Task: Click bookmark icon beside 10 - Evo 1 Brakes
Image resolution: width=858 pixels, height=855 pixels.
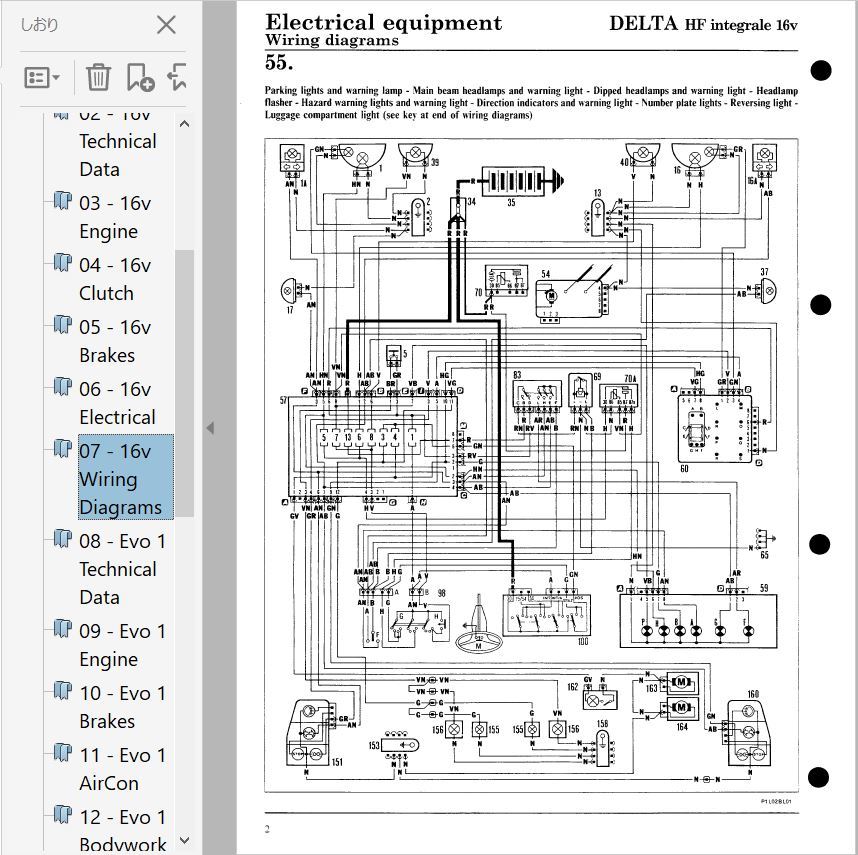Action: pos(62,689)
